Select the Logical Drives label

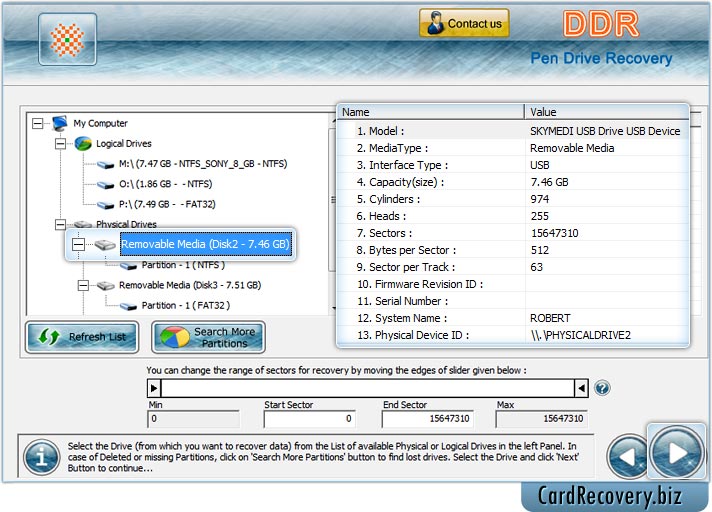pyautogui.click(x=124, y=144)
